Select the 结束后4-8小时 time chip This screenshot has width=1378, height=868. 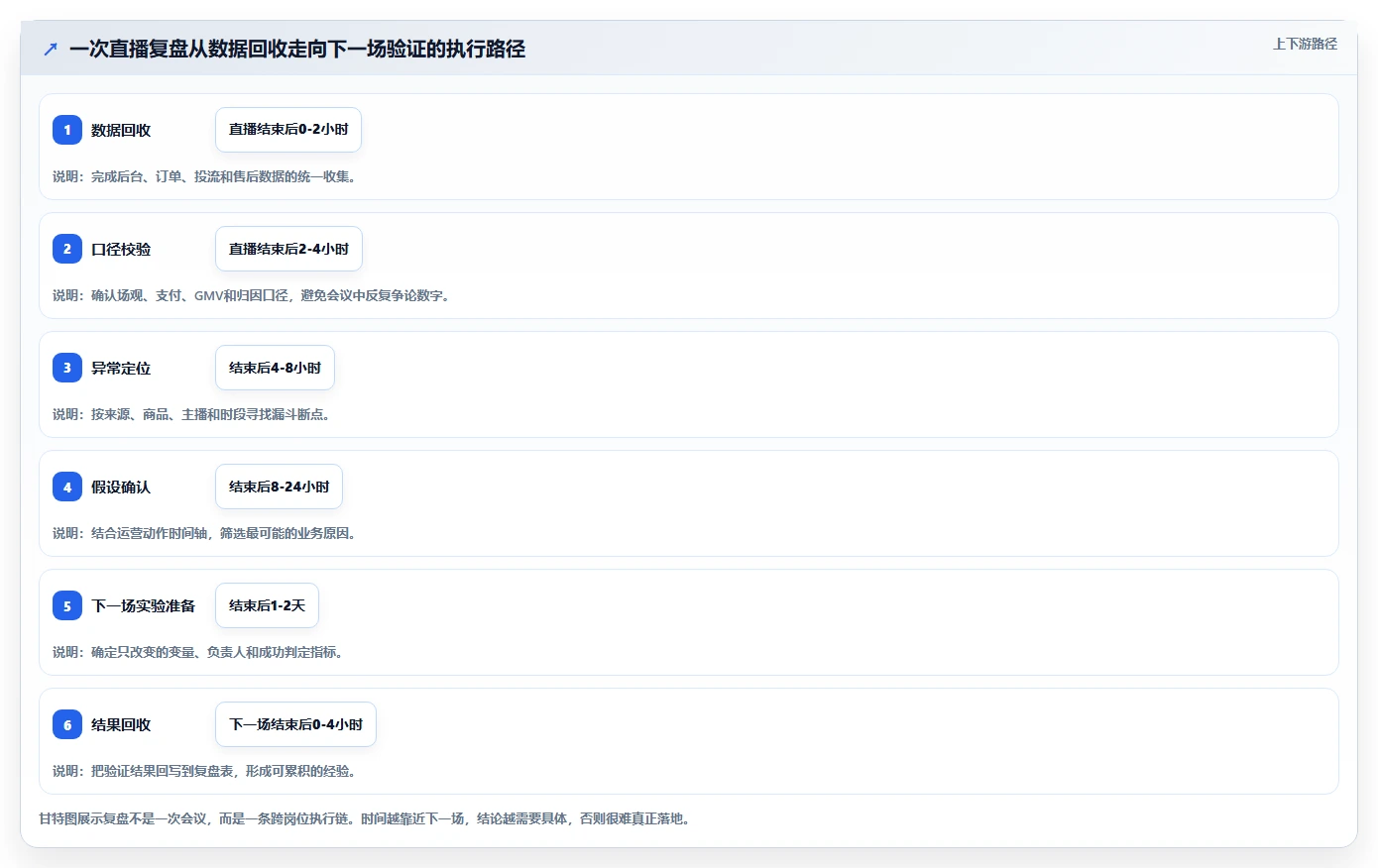click(275, 368)
